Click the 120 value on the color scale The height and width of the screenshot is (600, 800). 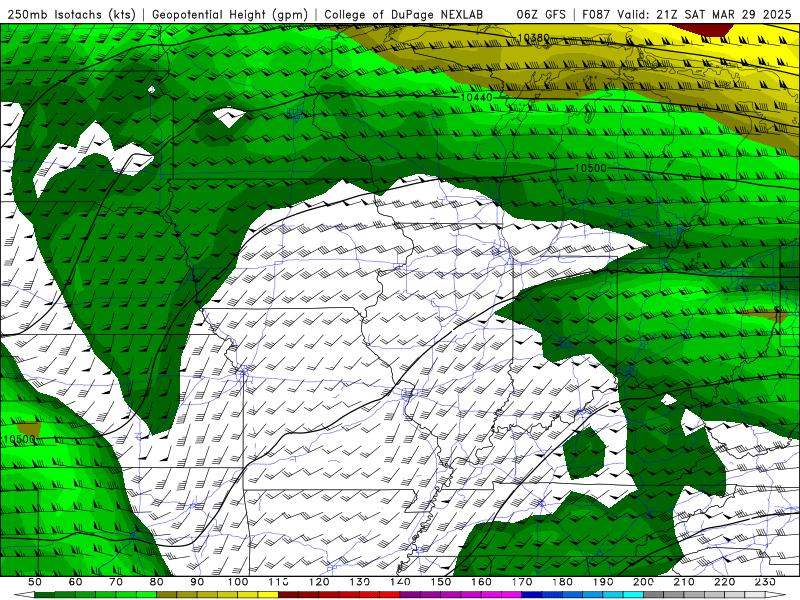(319, 582)
